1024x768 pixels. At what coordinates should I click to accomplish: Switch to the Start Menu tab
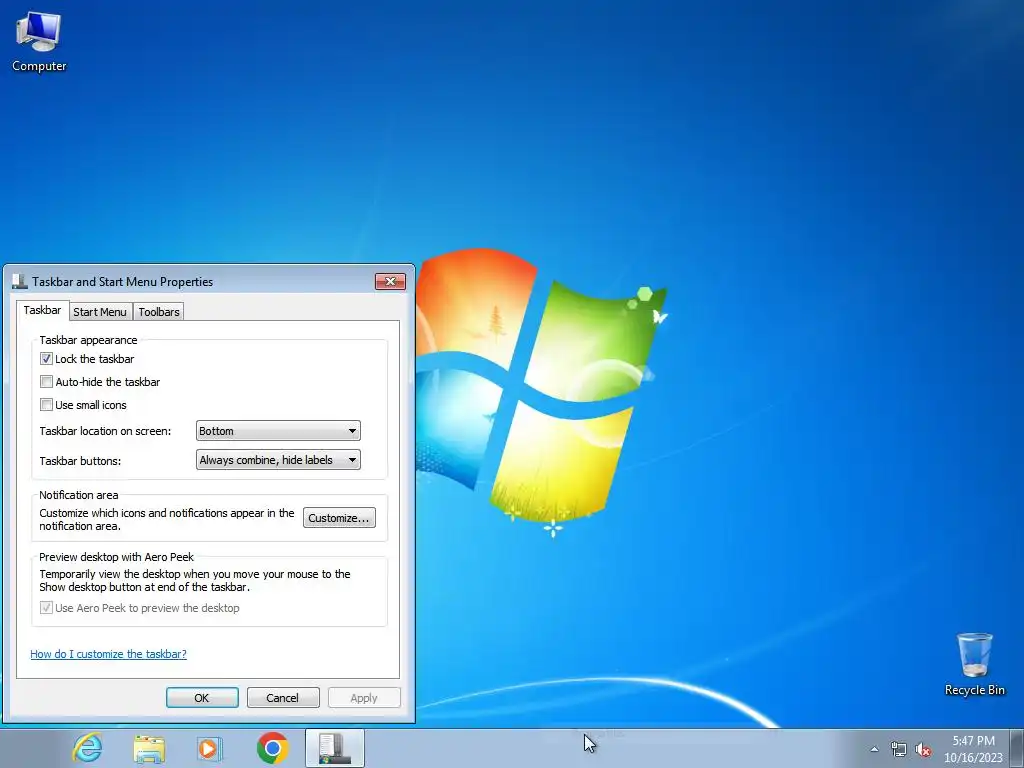click(x=100, y=312)
